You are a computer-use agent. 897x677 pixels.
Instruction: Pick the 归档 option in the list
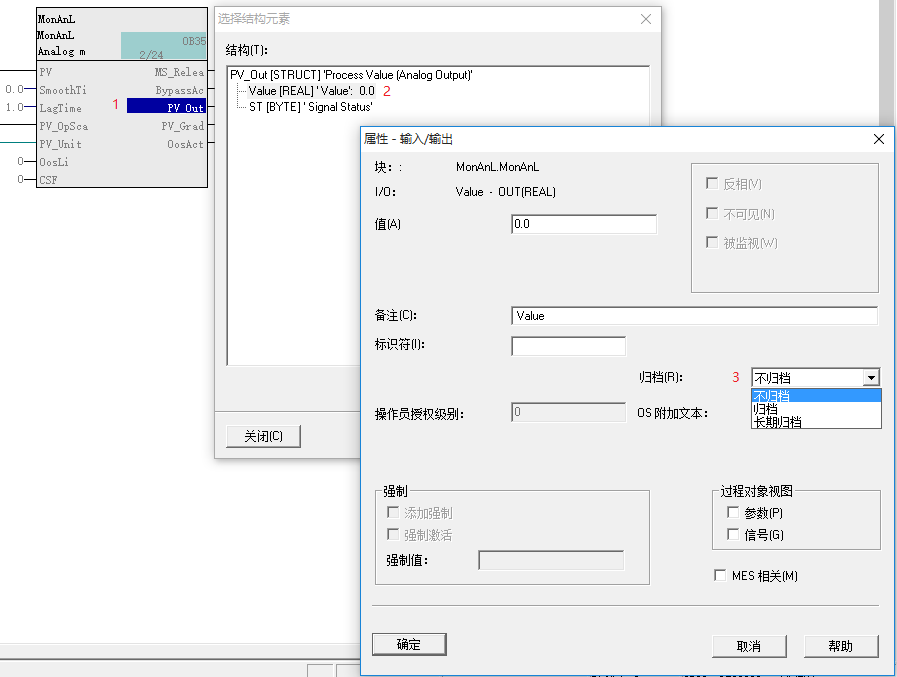click(x=766, y=409)
